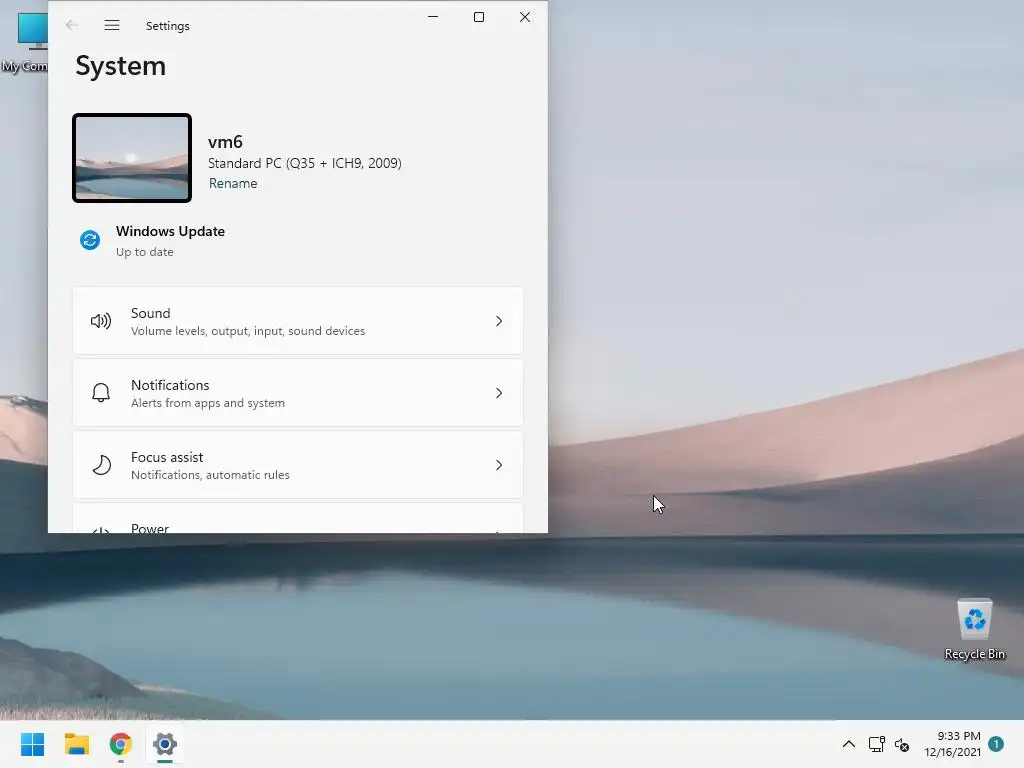
Task: Click the 'Up to date' status text
Action: pos(144,252)
